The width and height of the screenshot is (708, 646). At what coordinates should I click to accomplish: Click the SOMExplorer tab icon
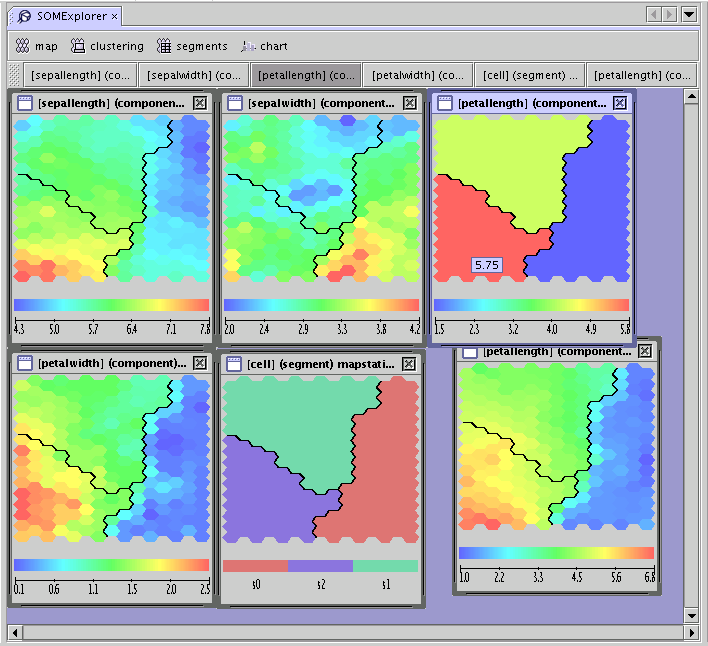point(24,17)
